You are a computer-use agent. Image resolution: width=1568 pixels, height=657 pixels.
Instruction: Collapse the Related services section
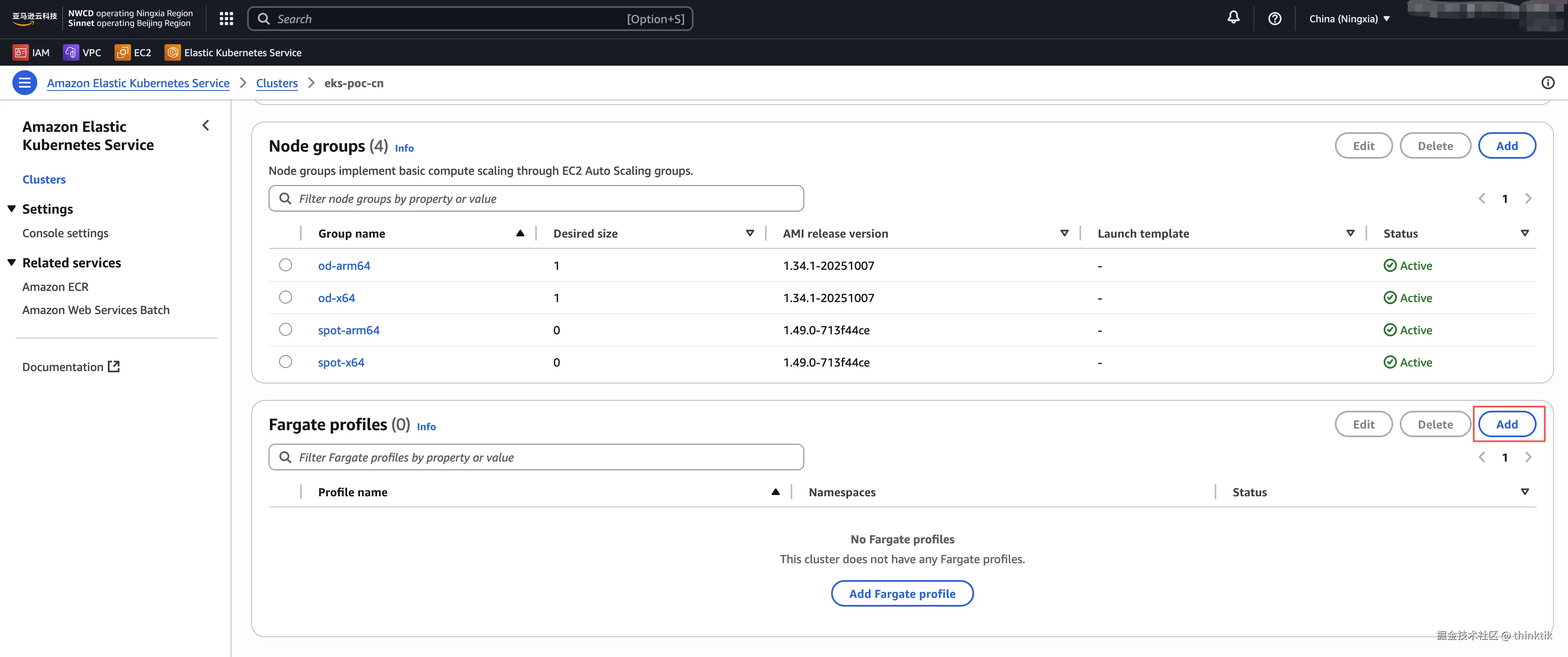pyautogui.click(x=12, y=263)
